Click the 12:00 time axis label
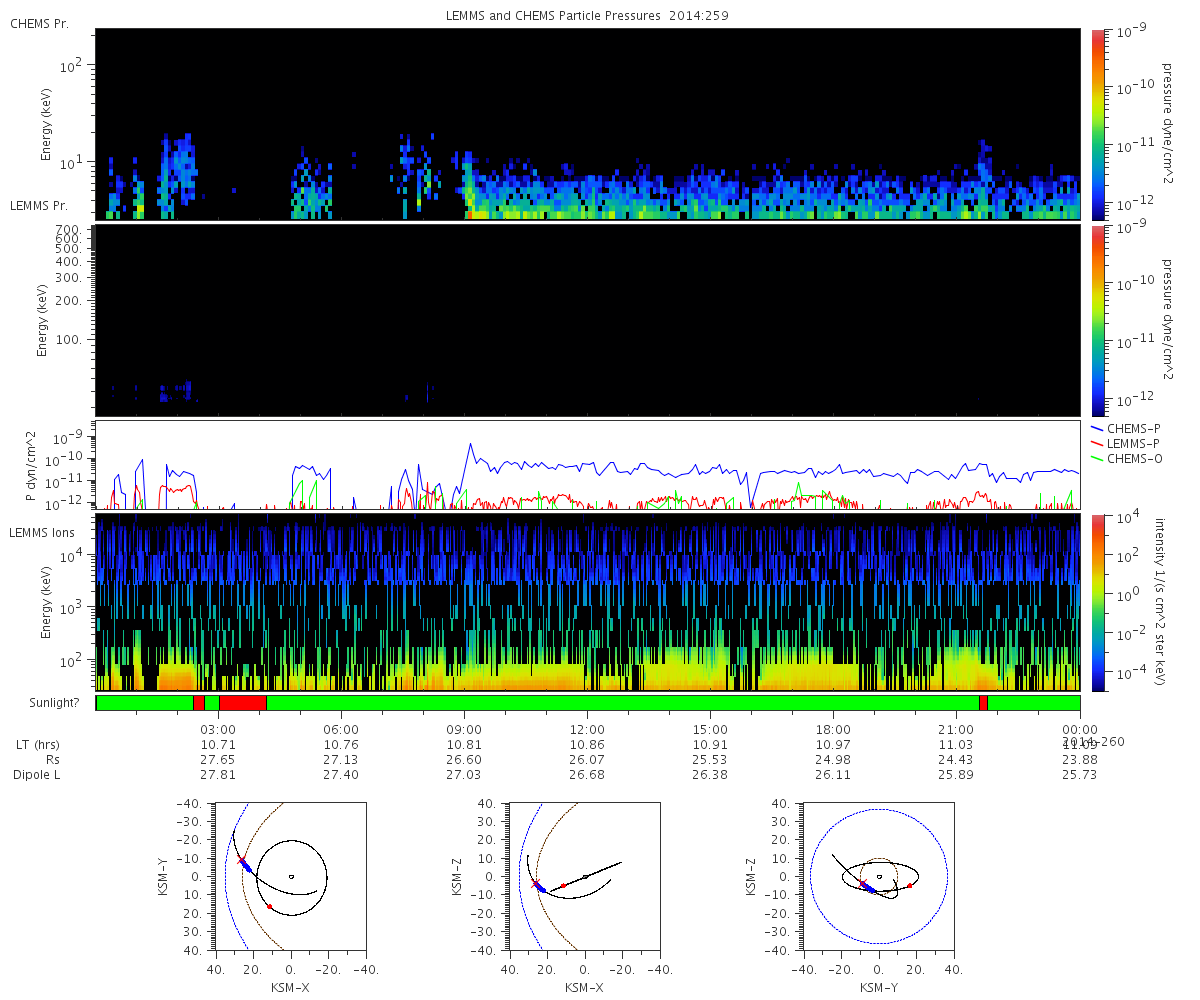Screen dimensions: 1200x1000 pyautogui.click(x=588, y=730)
